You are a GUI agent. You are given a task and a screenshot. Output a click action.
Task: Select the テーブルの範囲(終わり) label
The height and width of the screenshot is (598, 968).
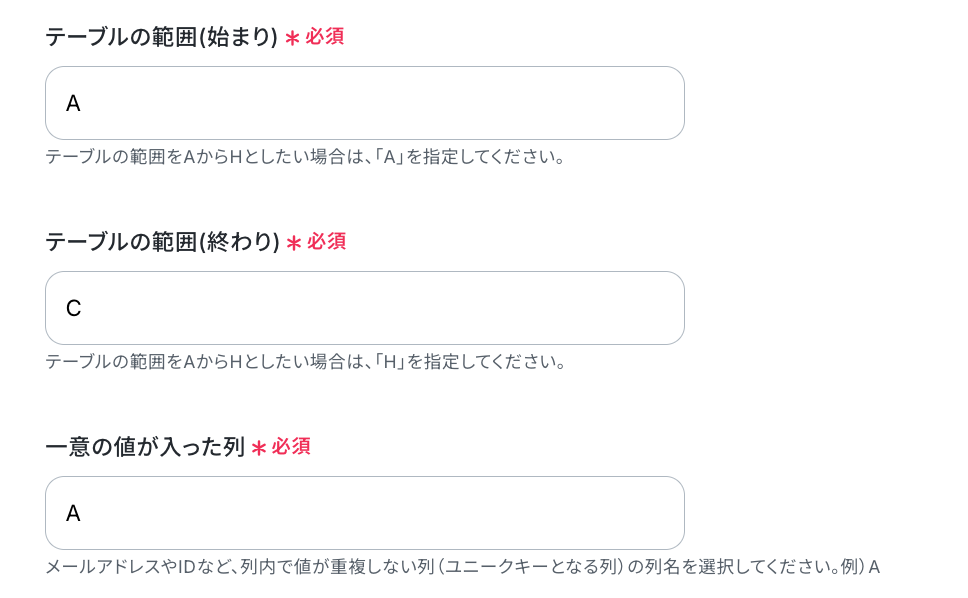pyautogui.click(x=163, y=242)
